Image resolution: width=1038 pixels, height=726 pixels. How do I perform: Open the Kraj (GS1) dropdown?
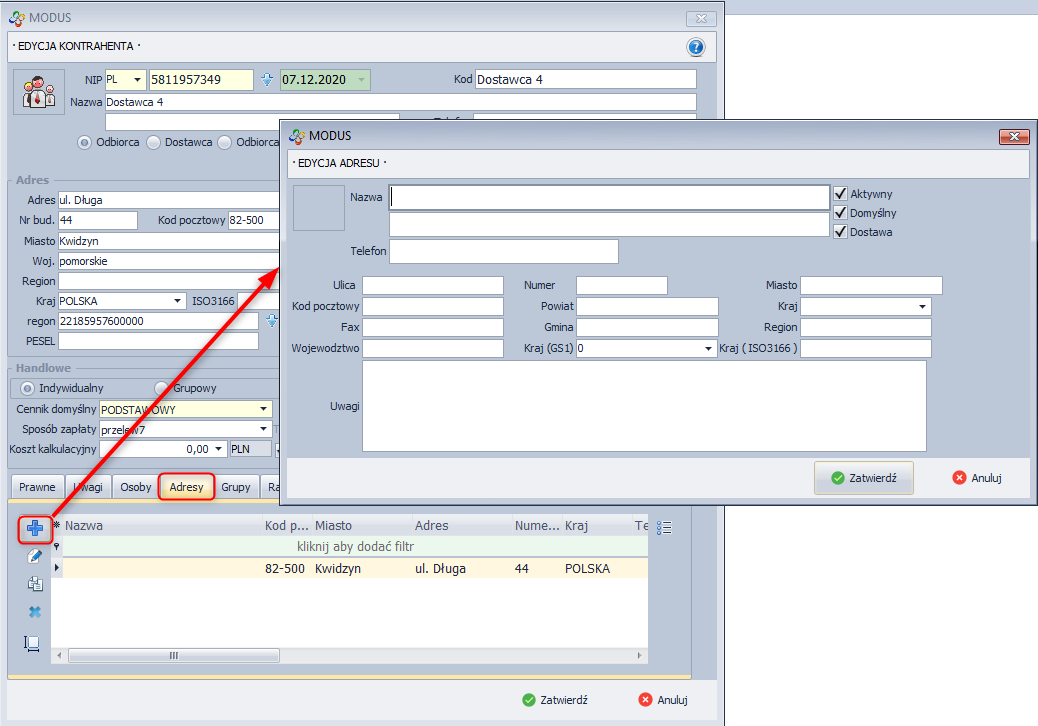point(708,349)
